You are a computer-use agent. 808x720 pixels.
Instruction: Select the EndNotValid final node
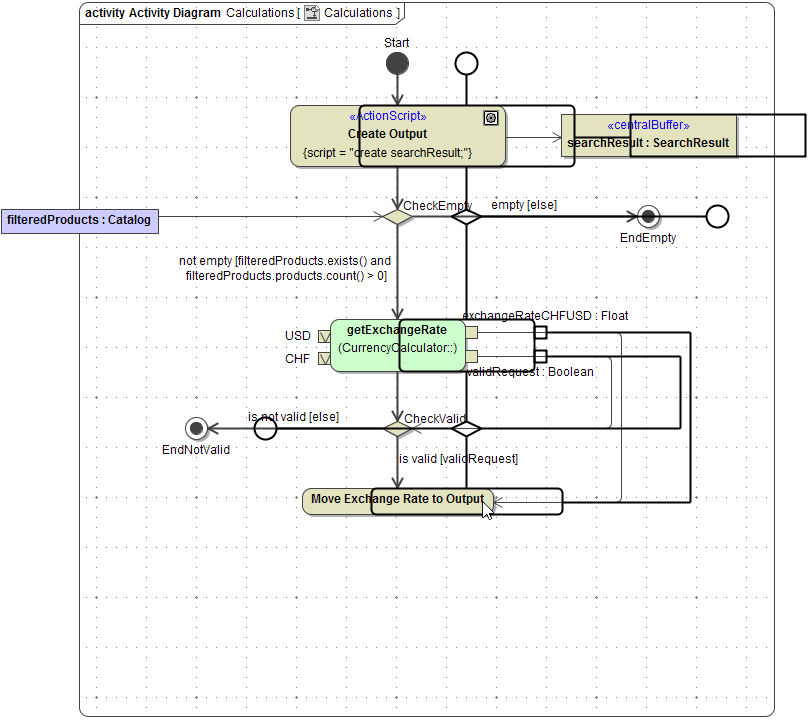[196, 428]
